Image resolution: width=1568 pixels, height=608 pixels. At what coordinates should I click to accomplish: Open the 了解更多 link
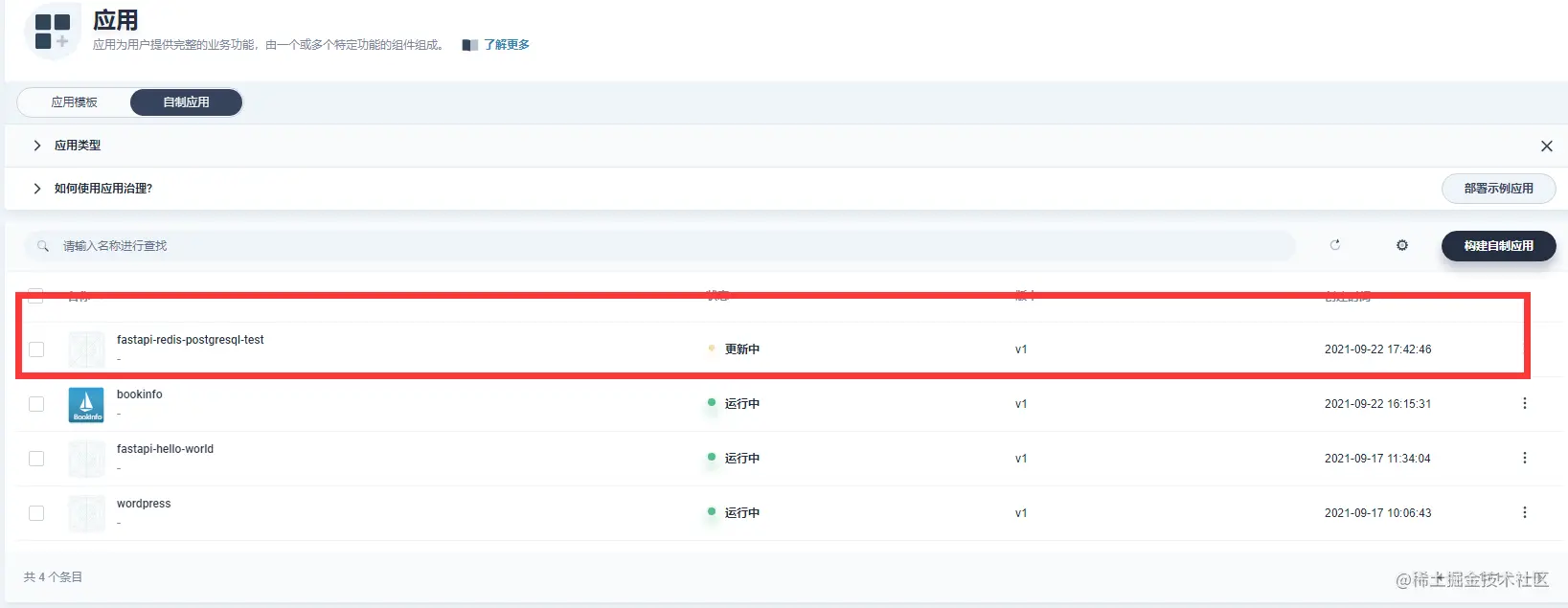coord(507,45)
